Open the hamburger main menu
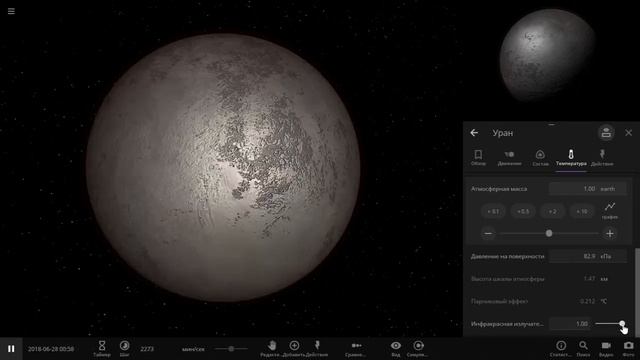 point(11,11)
